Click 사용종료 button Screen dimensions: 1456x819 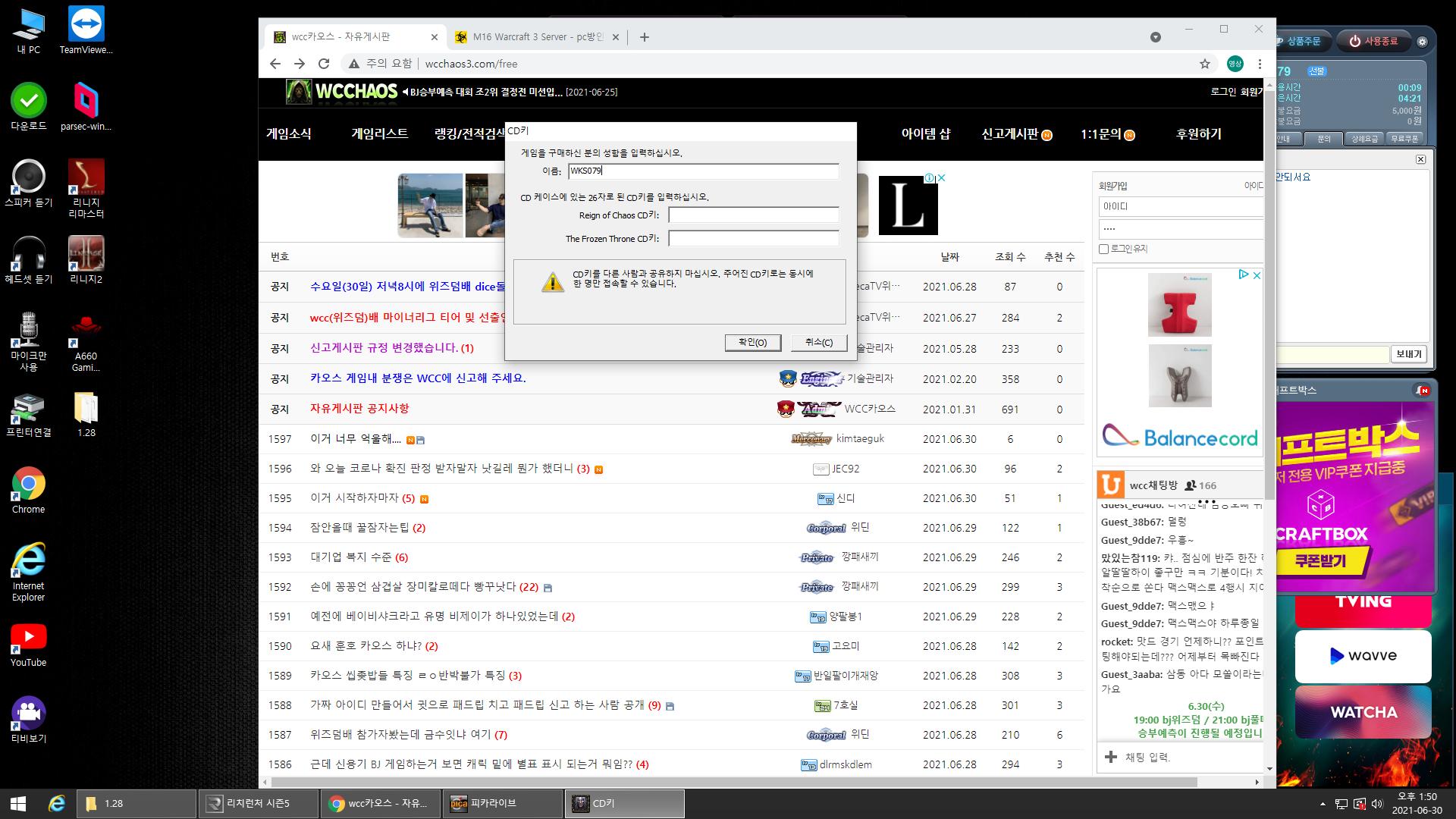click(1373, 41)
